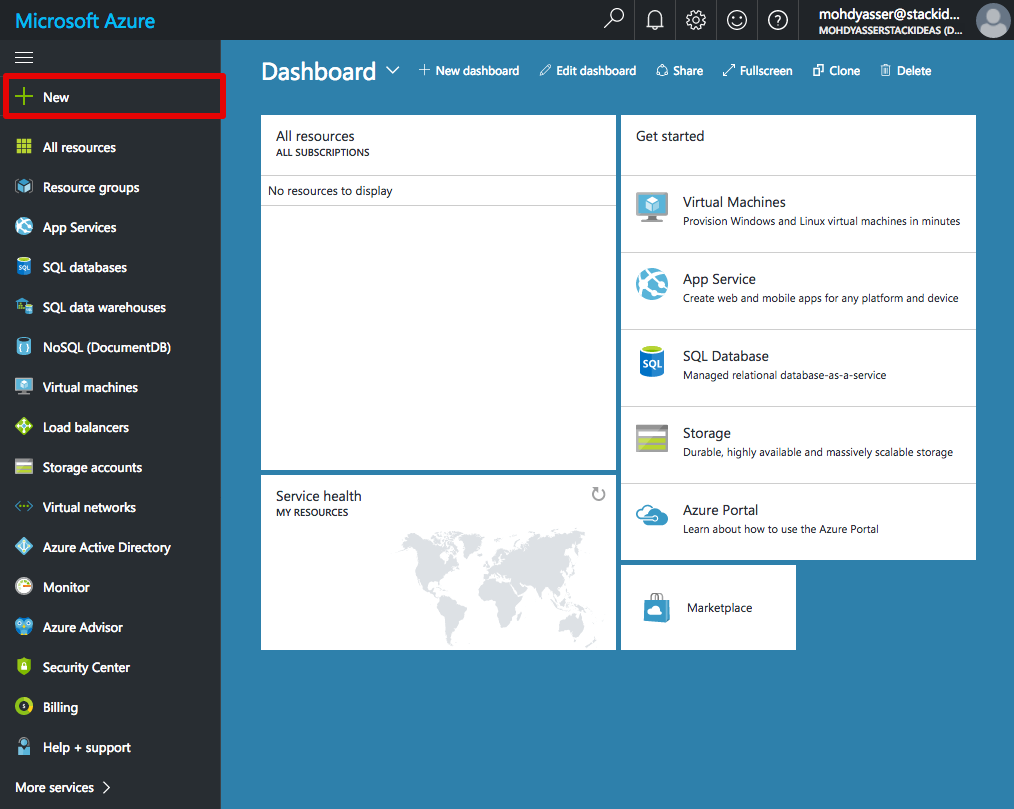Click the feedback smiley icon
The height and width of the screenshot is (809, 1014).
pos(737,20)
